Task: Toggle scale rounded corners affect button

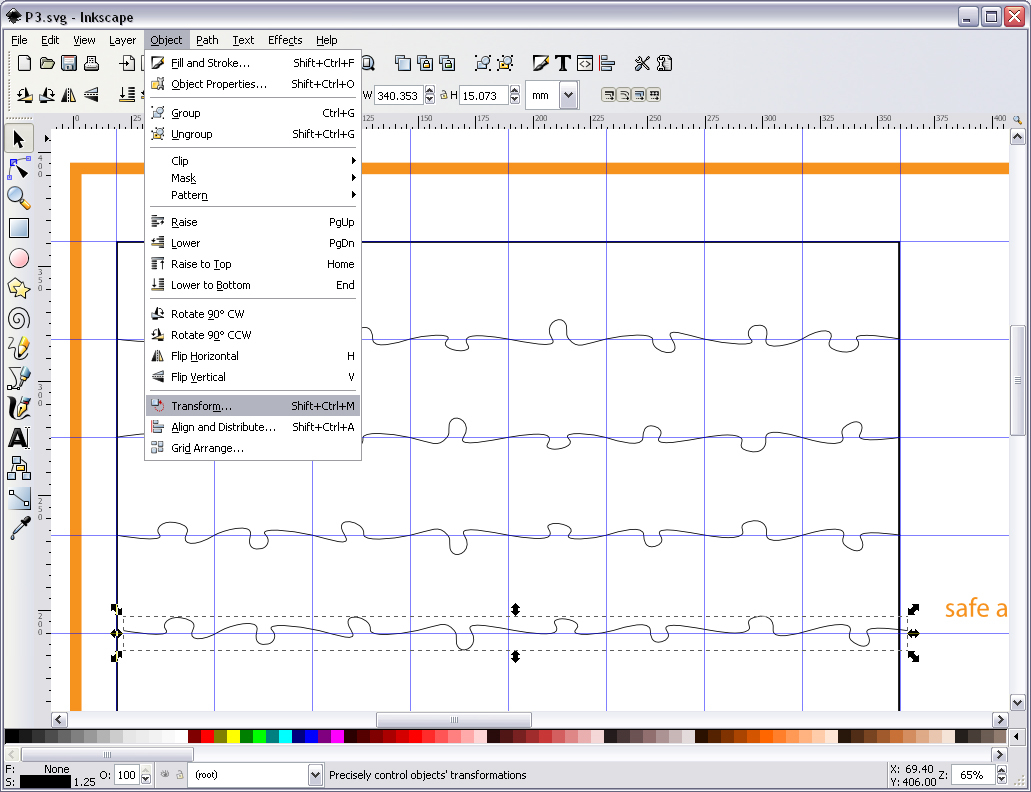Action: [623, 95]
